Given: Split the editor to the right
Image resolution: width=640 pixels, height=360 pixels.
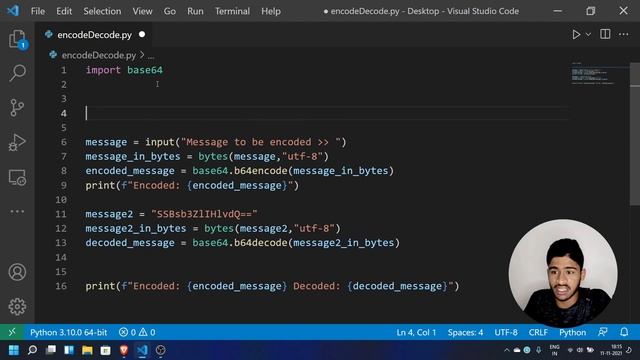Looking at the screenshot, I should pos(605,34).
